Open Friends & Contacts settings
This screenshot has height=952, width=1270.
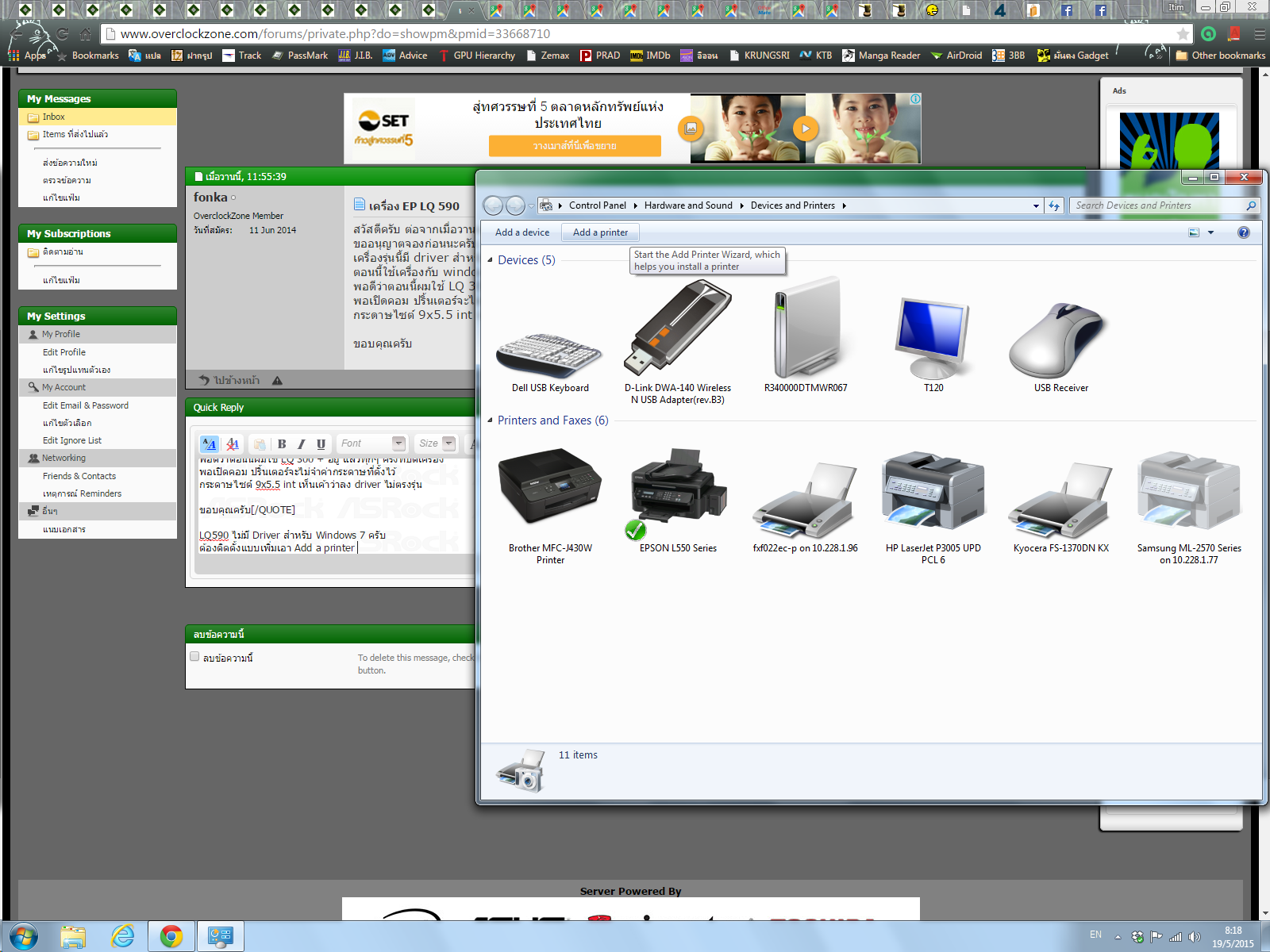point(79,476)
